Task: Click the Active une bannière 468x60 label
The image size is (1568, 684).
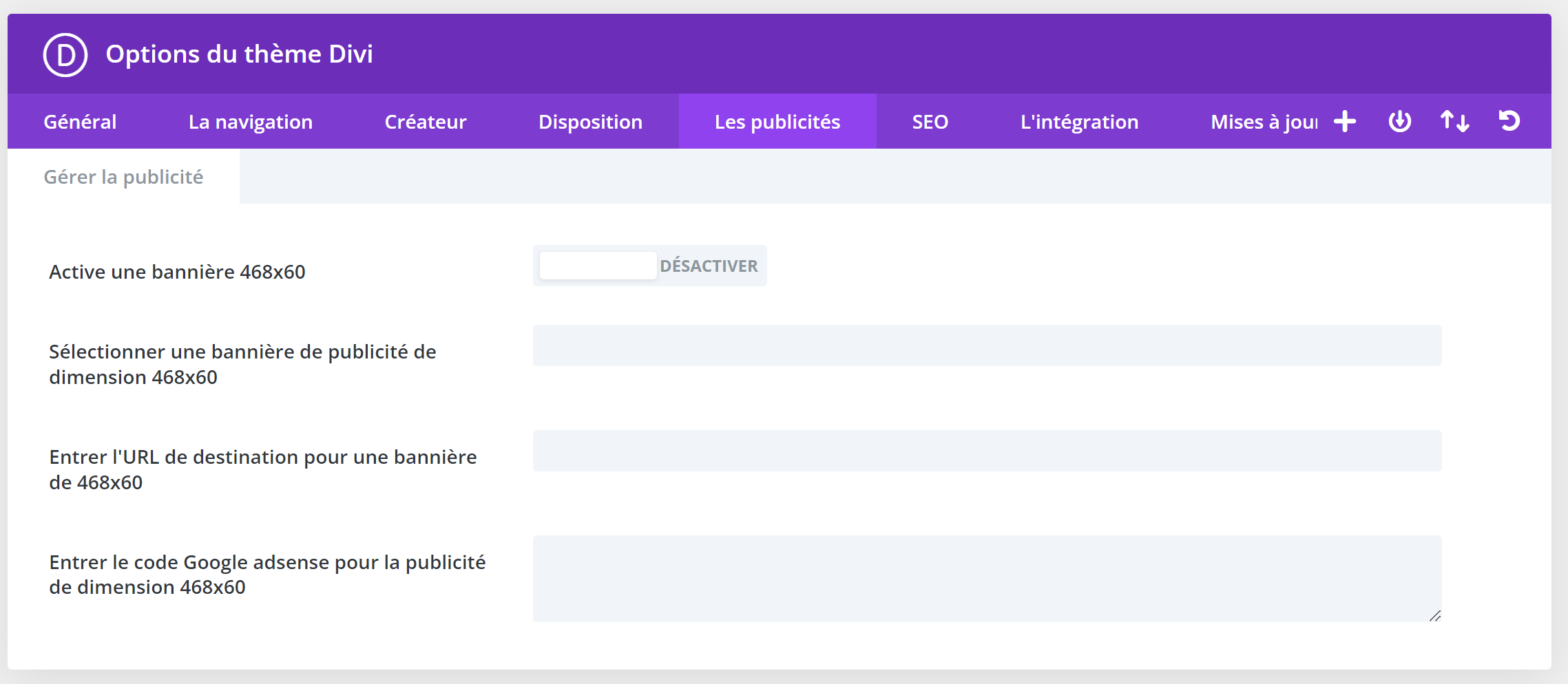Action: (x=177, y=272)
